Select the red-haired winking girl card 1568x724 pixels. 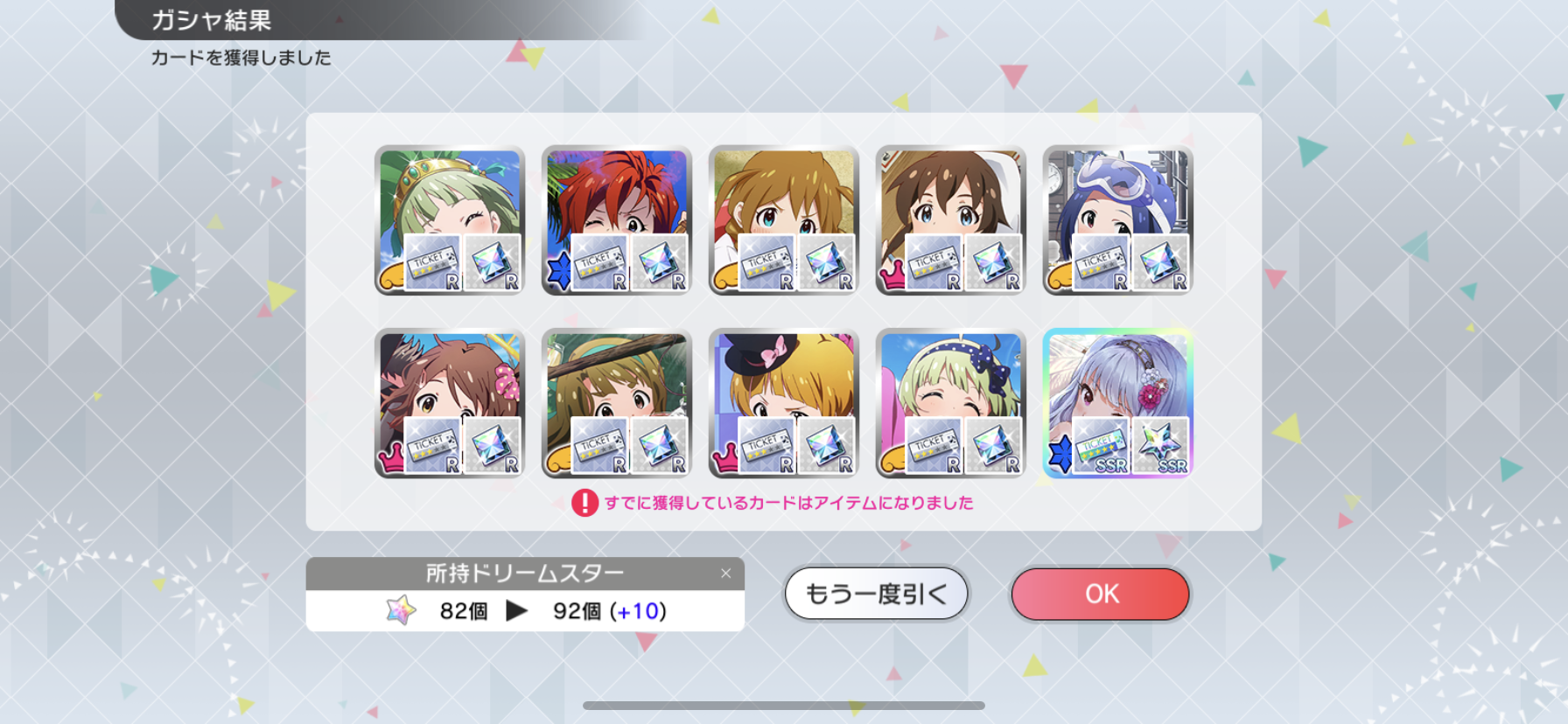616,220
